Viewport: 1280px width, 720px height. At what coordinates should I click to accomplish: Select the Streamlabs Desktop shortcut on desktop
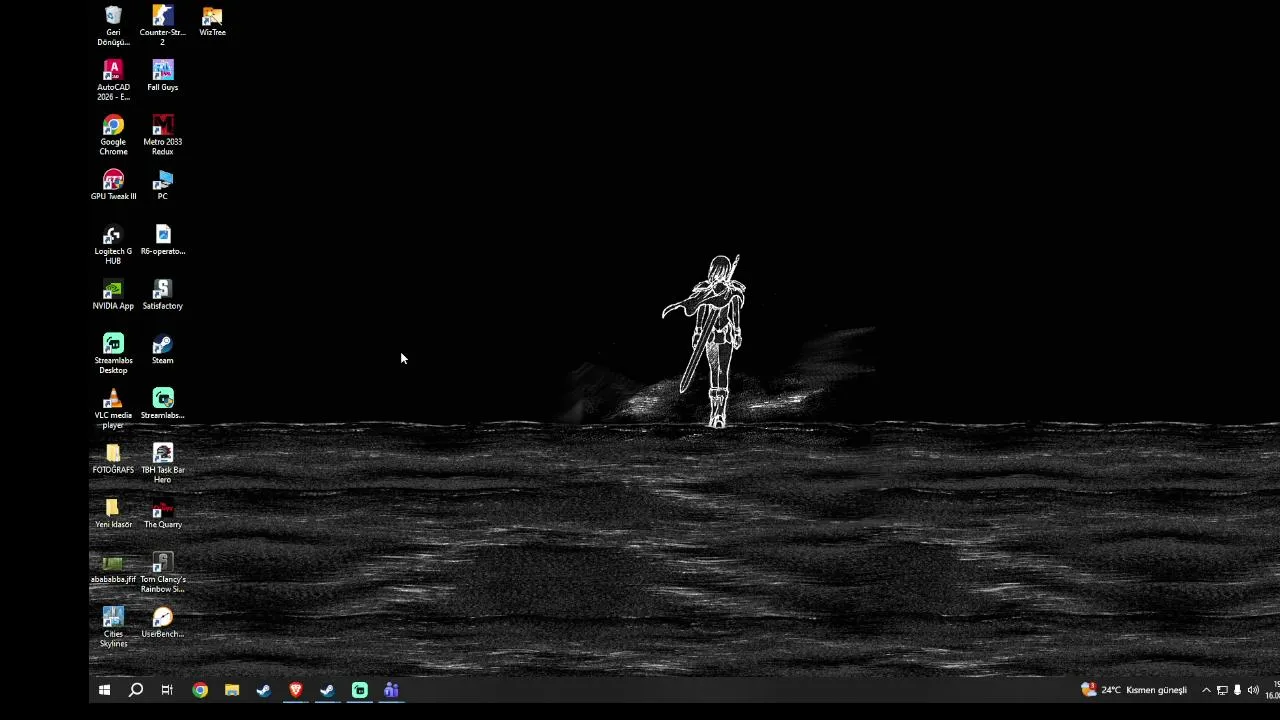click(x=113, y=354)
